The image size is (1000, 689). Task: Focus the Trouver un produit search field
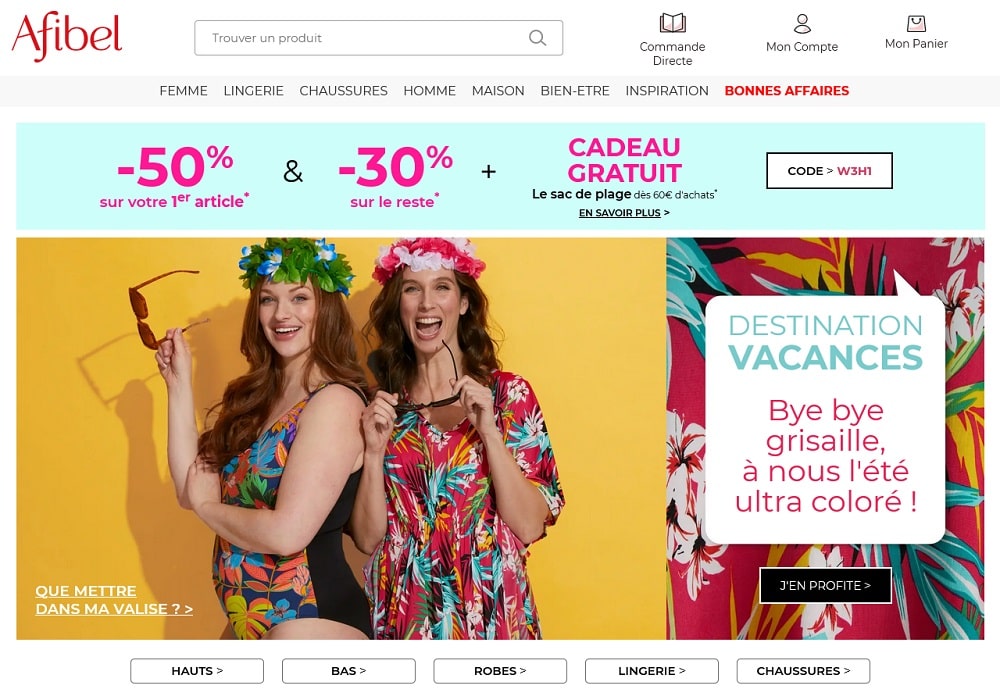click(378, 38)
